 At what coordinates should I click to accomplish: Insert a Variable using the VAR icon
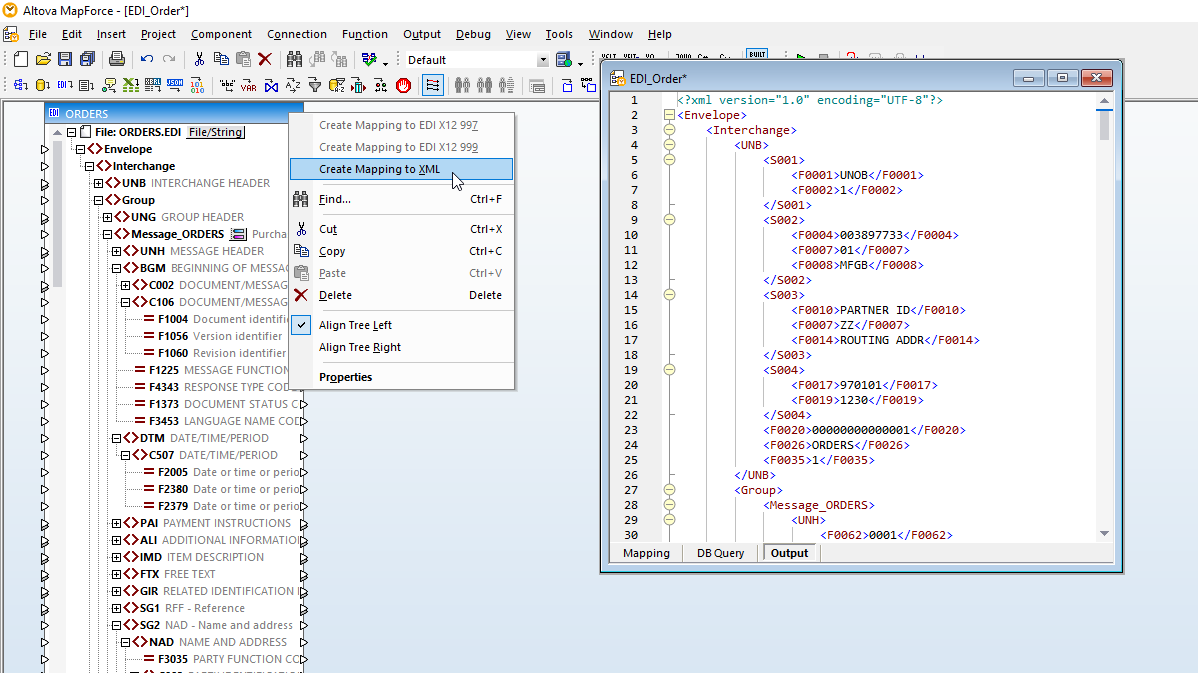pyautogui.click(x=248, y=86)
